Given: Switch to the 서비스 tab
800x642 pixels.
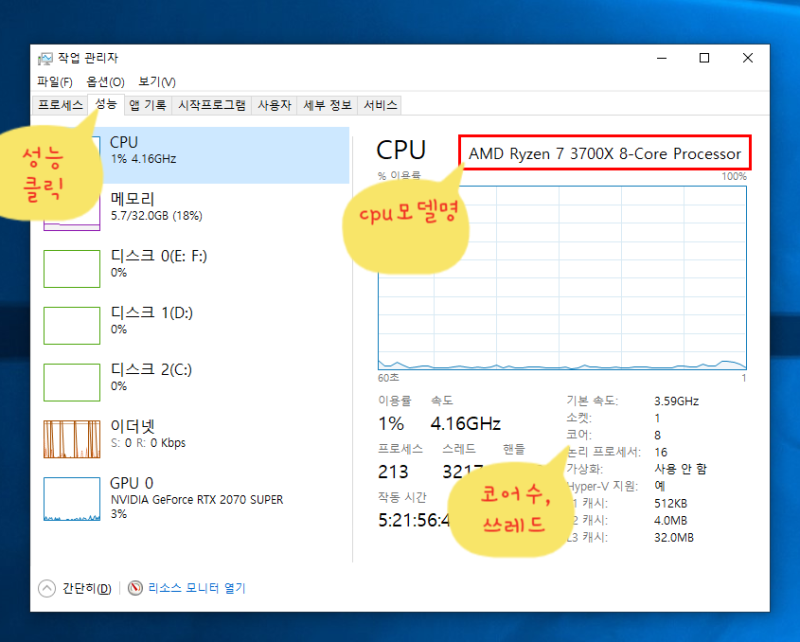Looking at the screenshot, I should [380, 105].
